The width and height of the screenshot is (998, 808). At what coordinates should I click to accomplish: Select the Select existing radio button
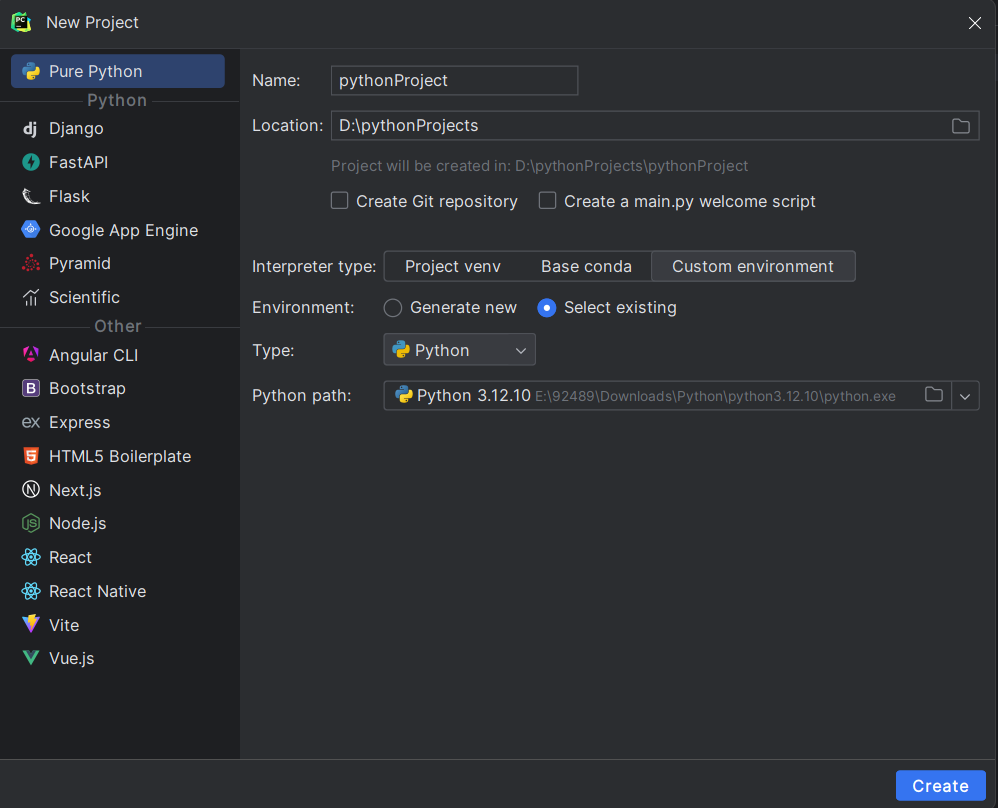point(547,308)
